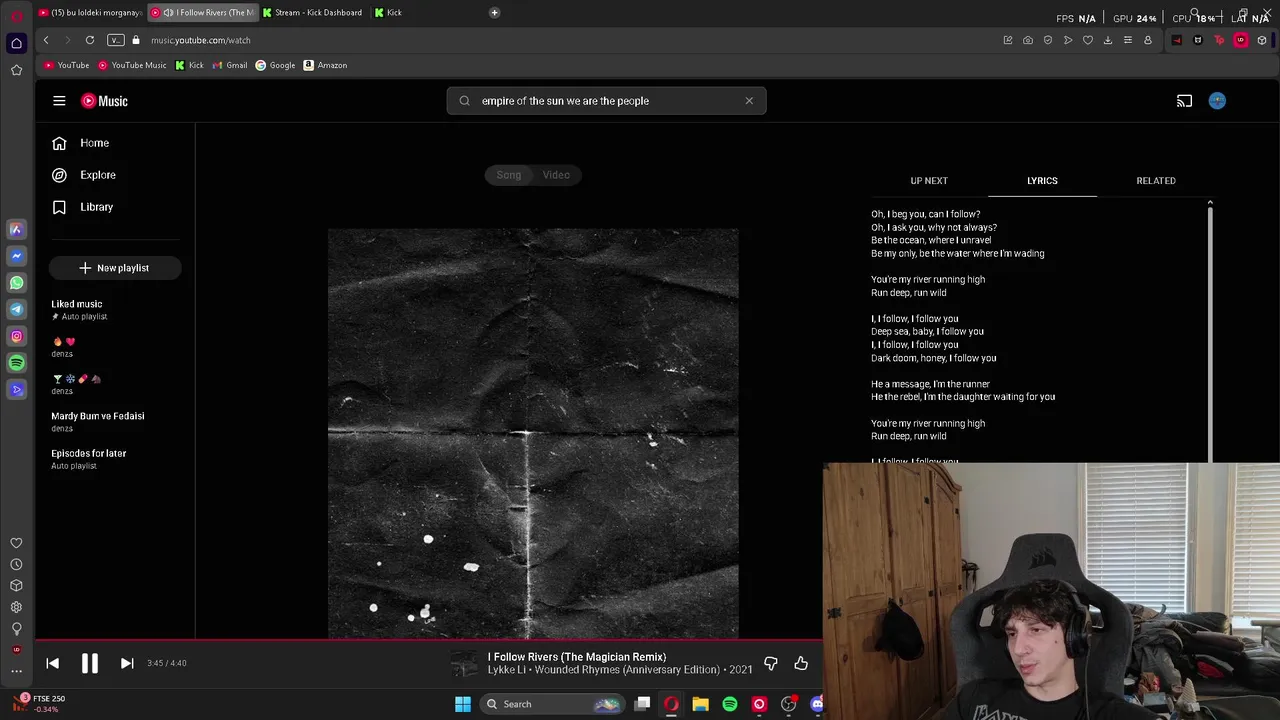The width and height of the screenshot is (1280, 720).
Task: Open Opera easy setup sliders icon
Action: tap(1128, 40)
